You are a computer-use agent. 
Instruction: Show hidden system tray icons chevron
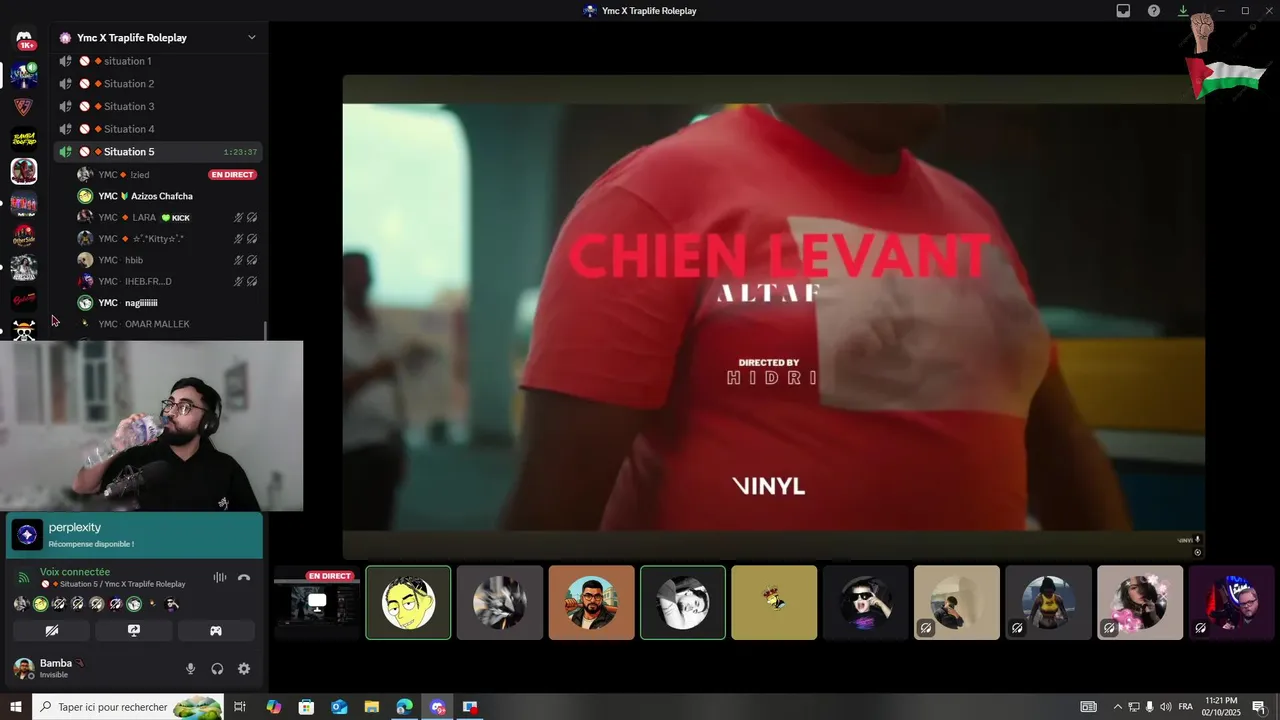pos(1118,707)
